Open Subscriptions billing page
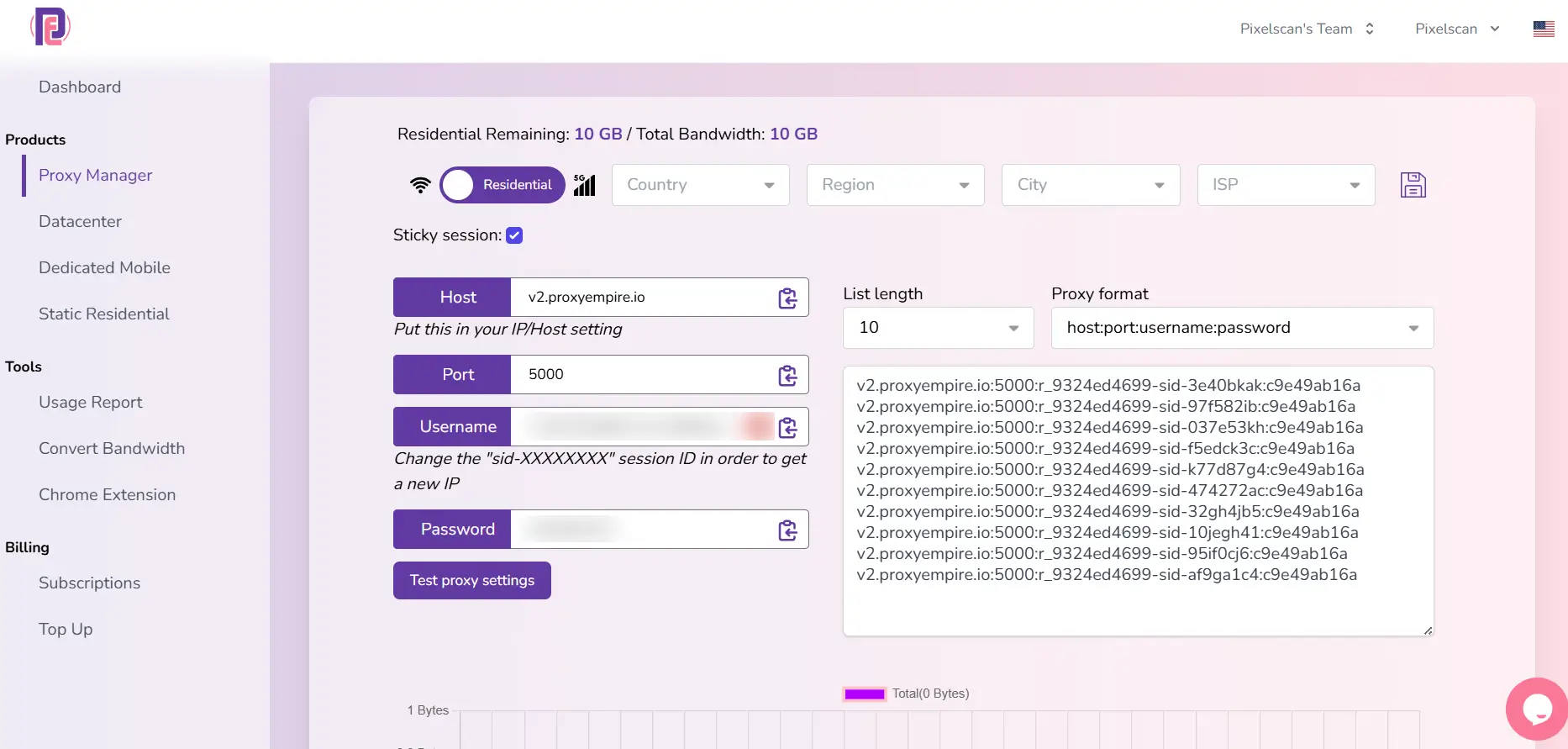 [89, 583]
